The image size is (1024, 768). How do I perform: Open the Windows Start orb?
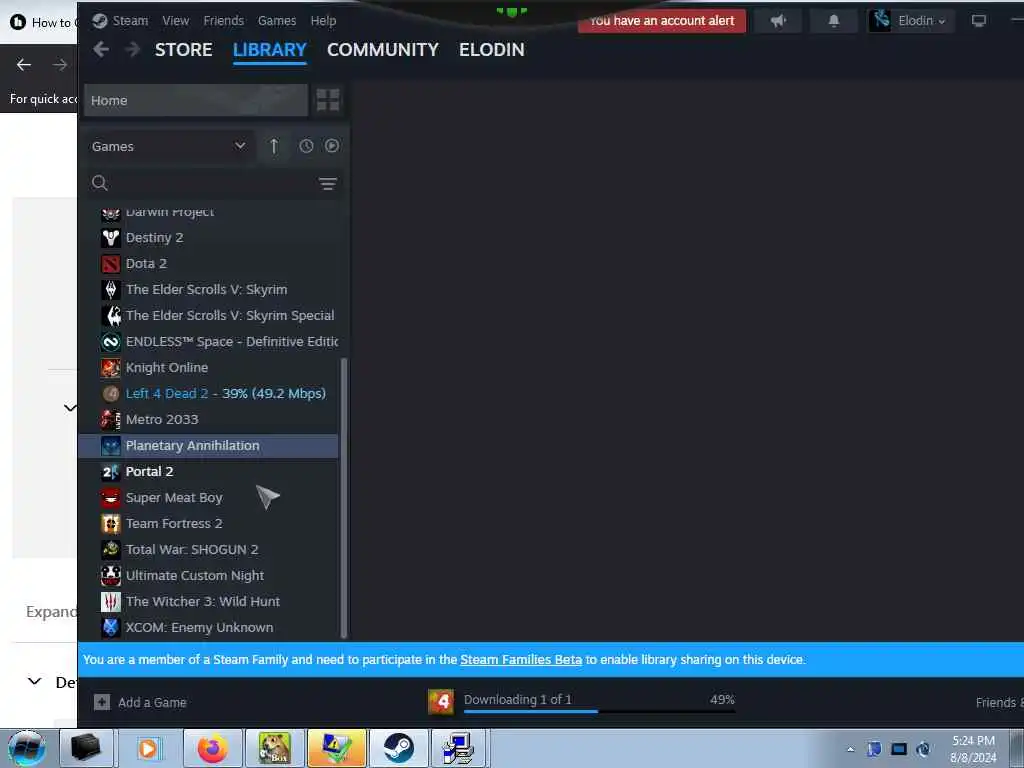click(x=27, y=748)
